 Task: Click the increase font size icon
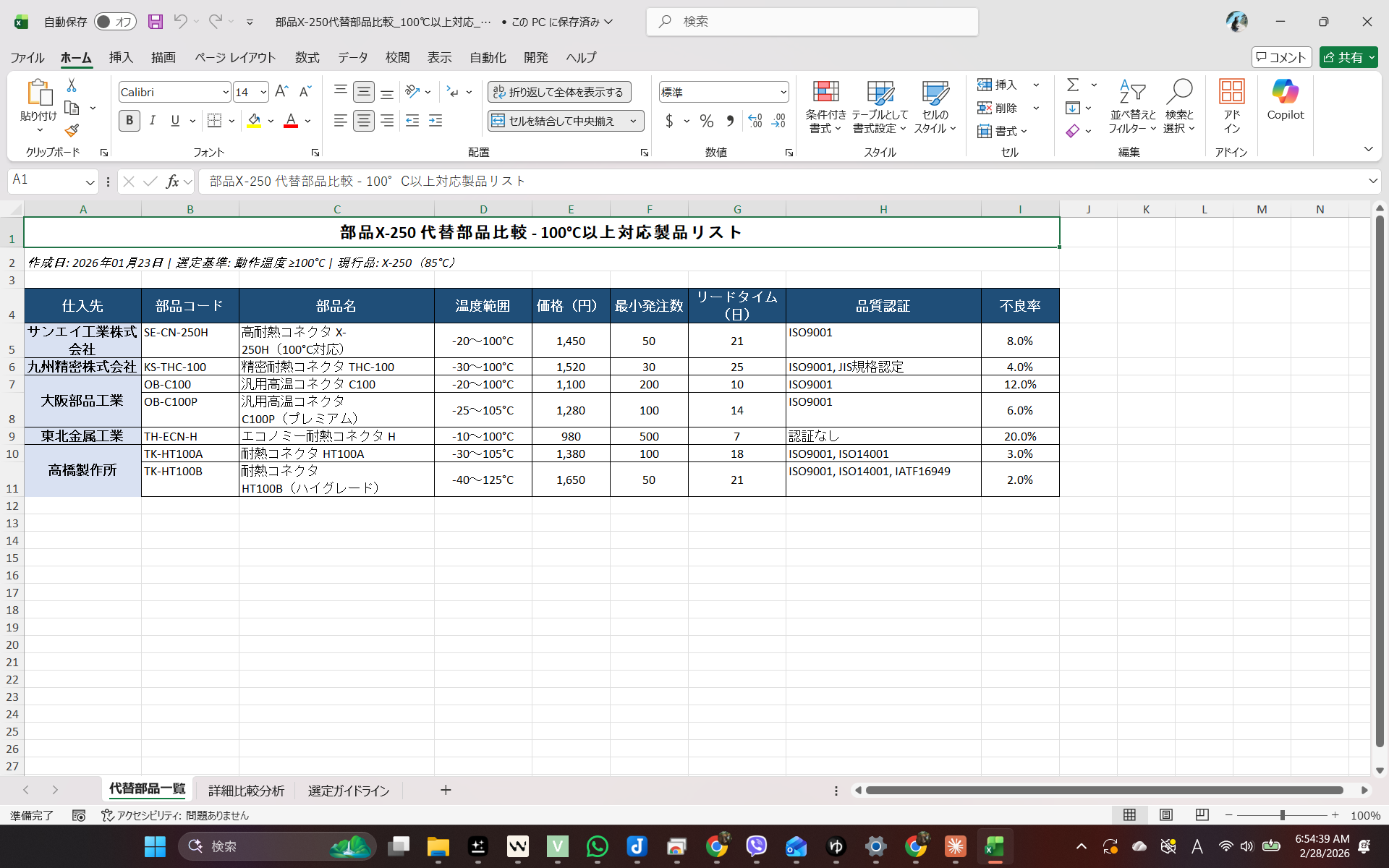coord(281,92)
